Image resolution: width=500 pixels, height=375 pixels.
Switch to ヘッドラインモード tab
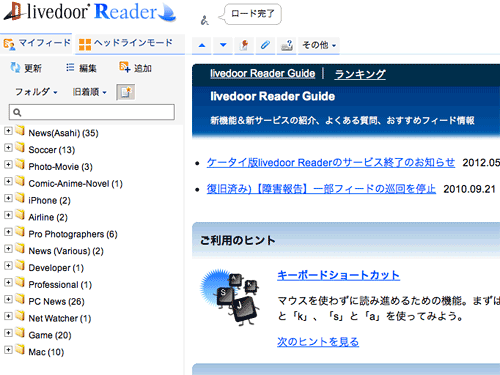[130, 44]
